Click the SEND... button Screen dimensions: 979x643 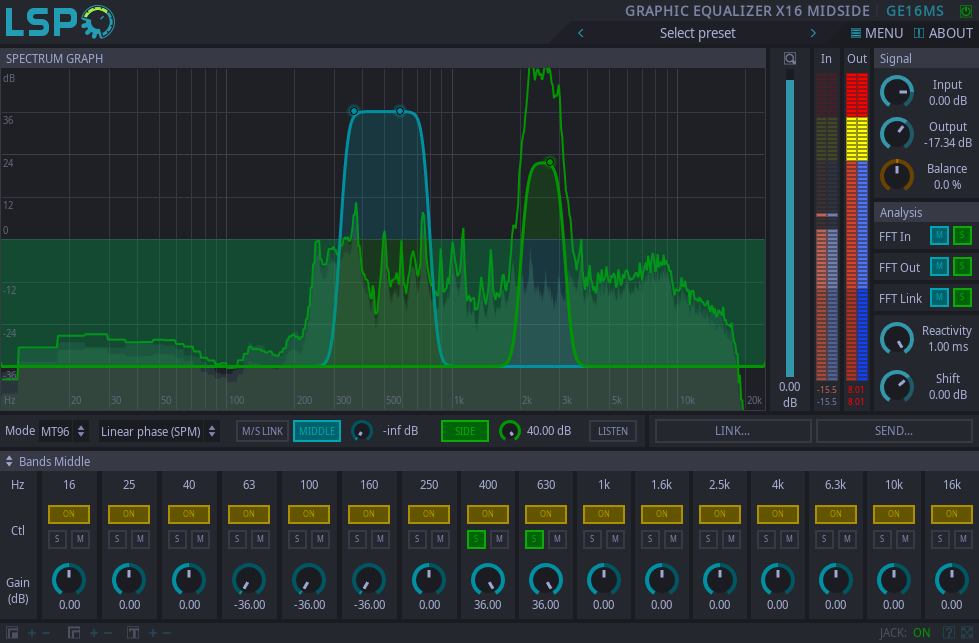pos(893,431)
